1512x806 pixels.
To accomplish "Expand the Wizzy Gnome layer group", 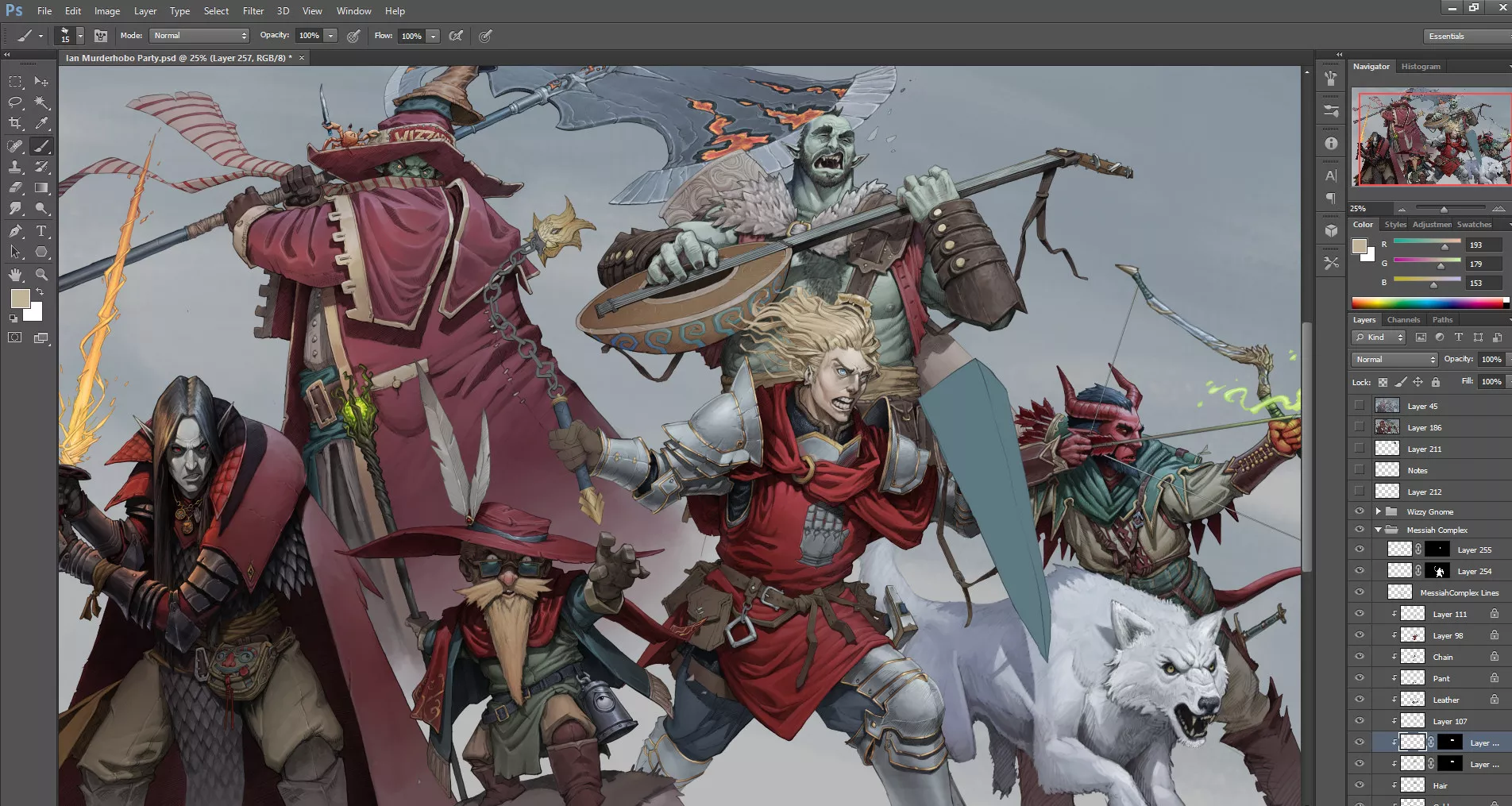I will coord(1378,511).
